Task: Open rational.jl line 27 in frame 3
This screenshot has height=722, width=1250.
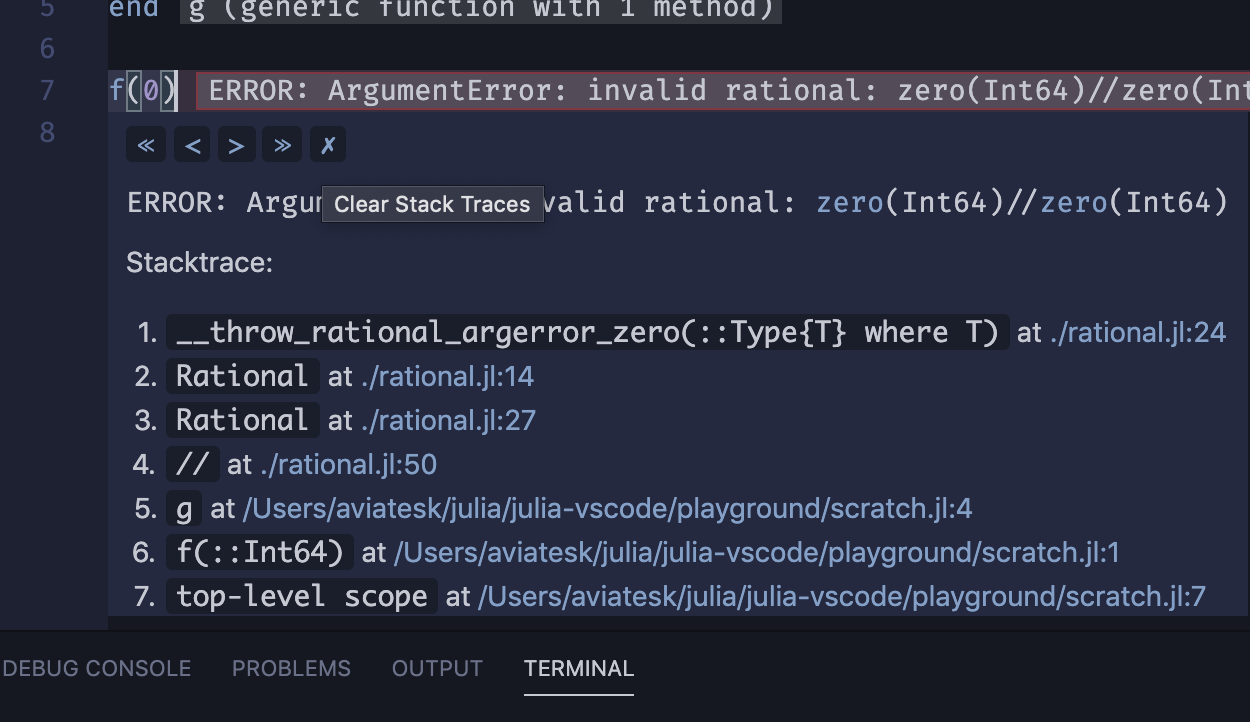Action: coord(448,420)
